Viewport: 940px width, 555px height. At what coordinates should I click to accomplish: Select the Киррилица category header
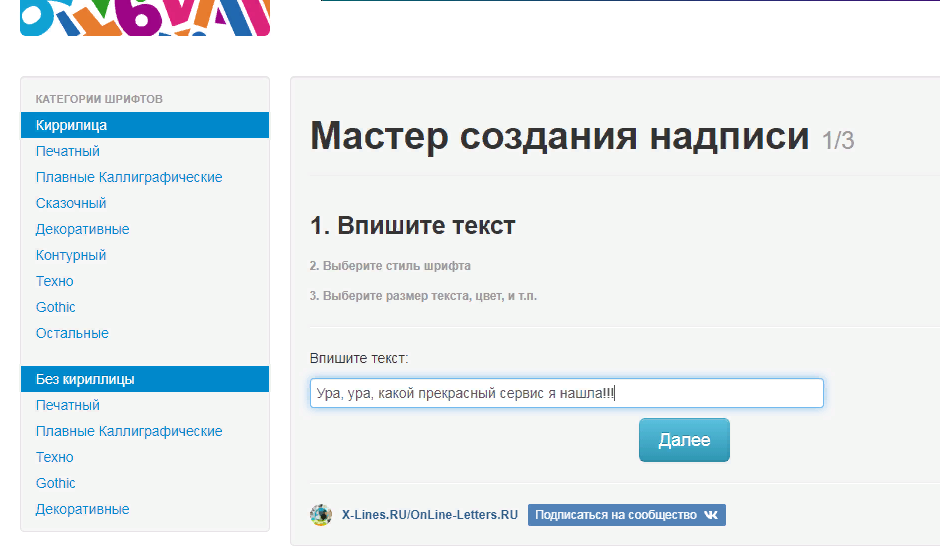point(145,125)
